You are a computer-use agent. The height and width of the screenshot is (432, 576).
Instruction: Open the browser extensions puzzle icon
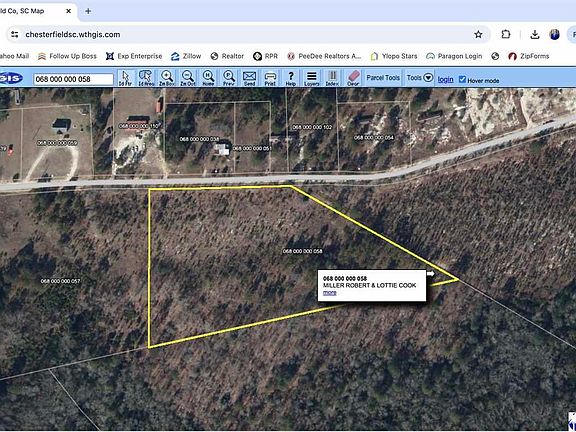[506, 34]
